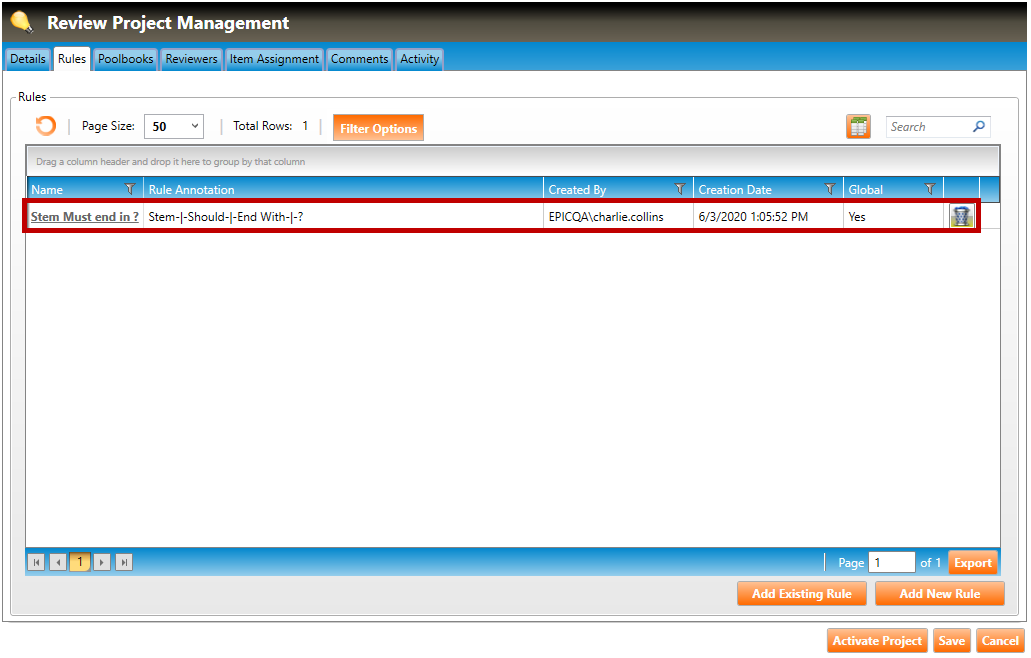Open the Filter Options panel
This screenshot has height=658, width=1031.
378,128
